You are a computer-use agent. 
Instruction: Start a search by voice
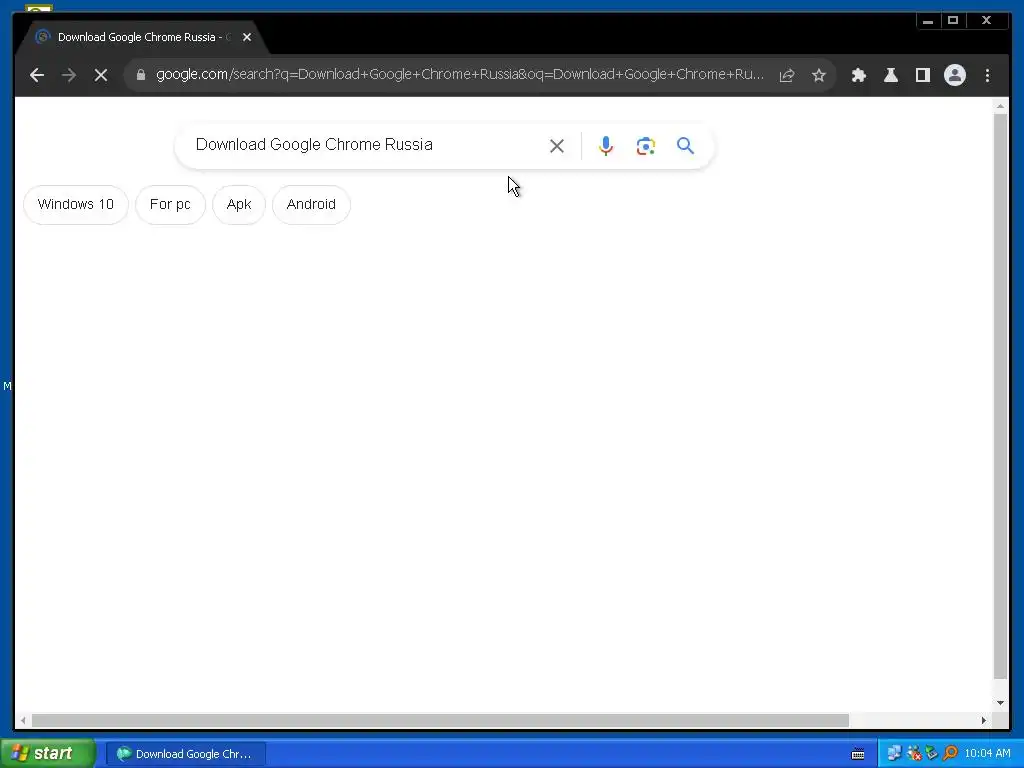[606, 146]
